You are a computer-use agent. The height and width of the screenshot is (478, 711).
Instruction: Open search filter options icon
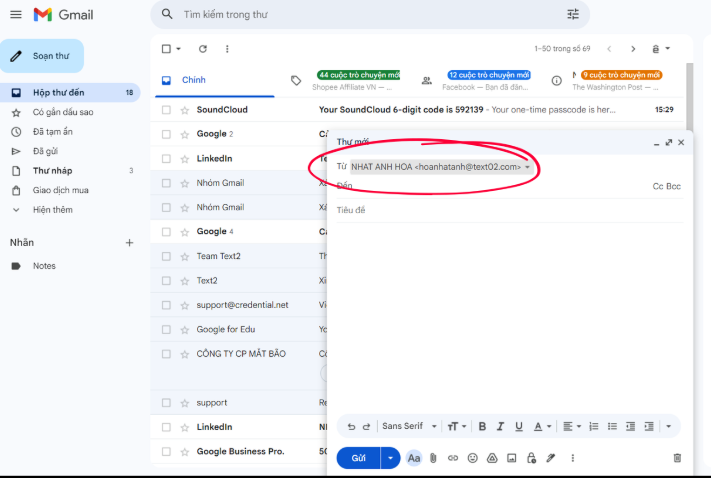[x=573, y=14]
